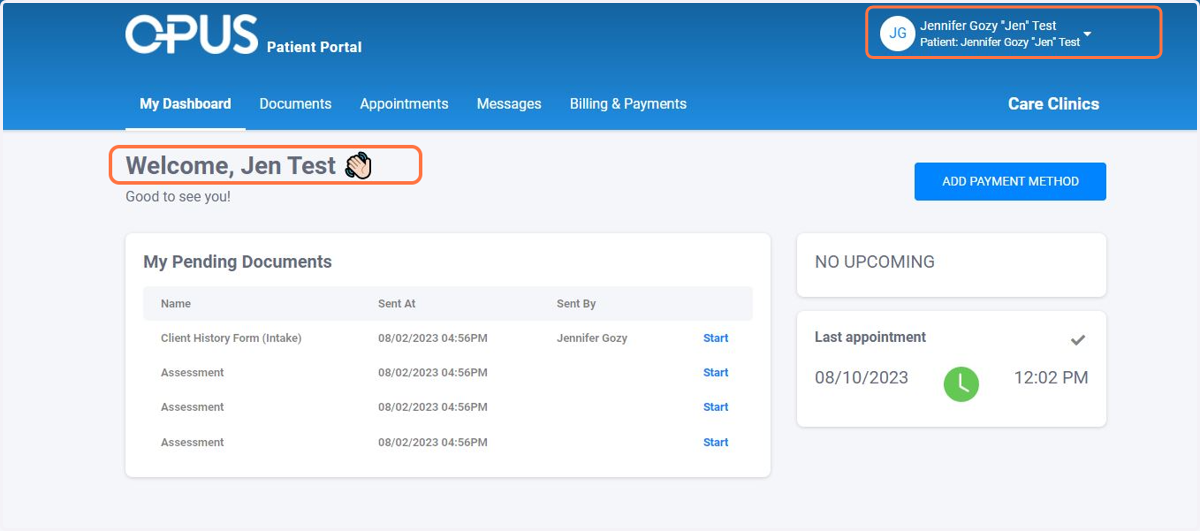Go to the Appointments tab
This screenshot has height=531, width=1200.
click(404, 104)
